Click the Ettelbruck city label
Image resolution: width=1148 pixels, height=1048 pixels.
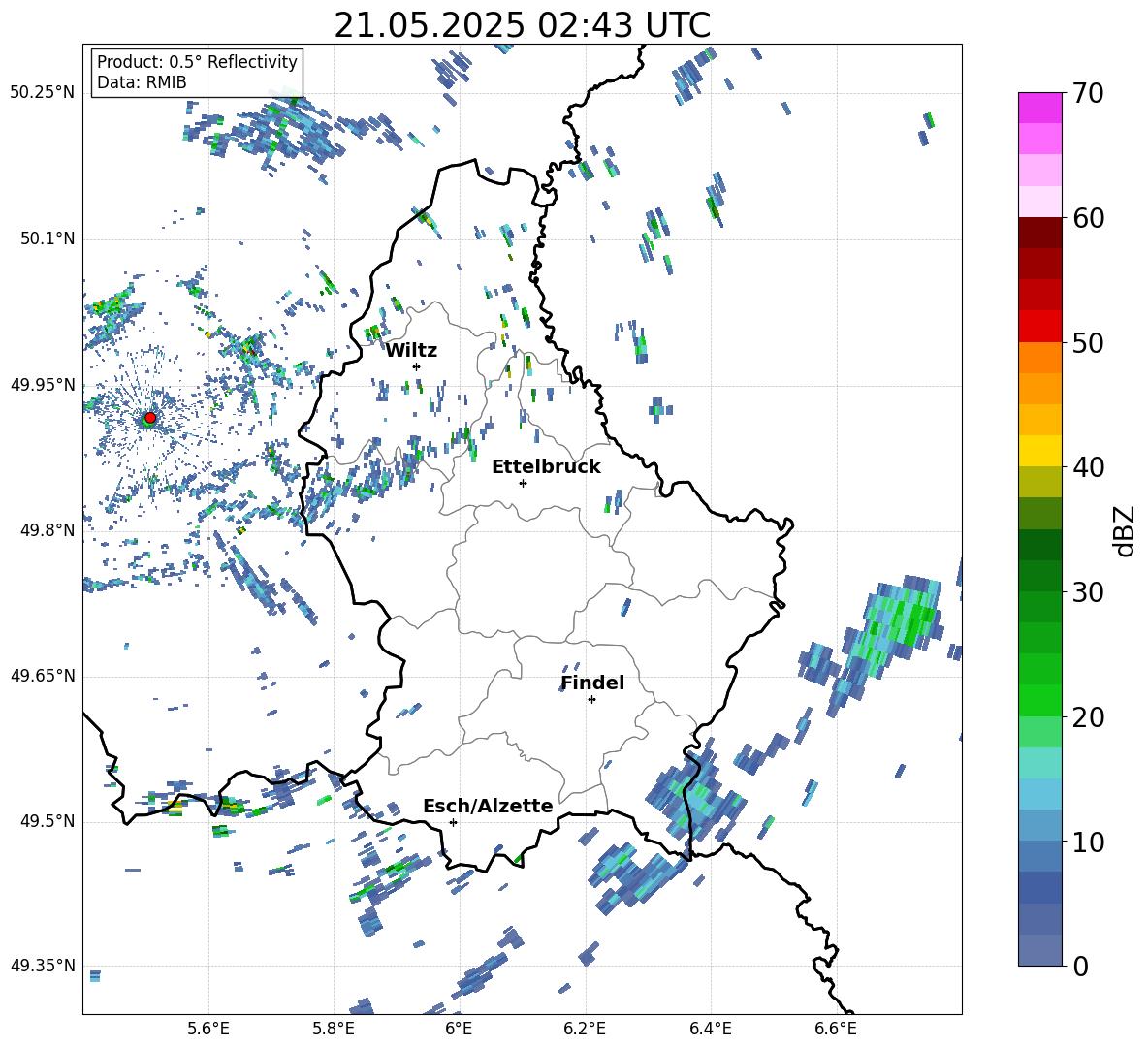click(x=546, y=467)
